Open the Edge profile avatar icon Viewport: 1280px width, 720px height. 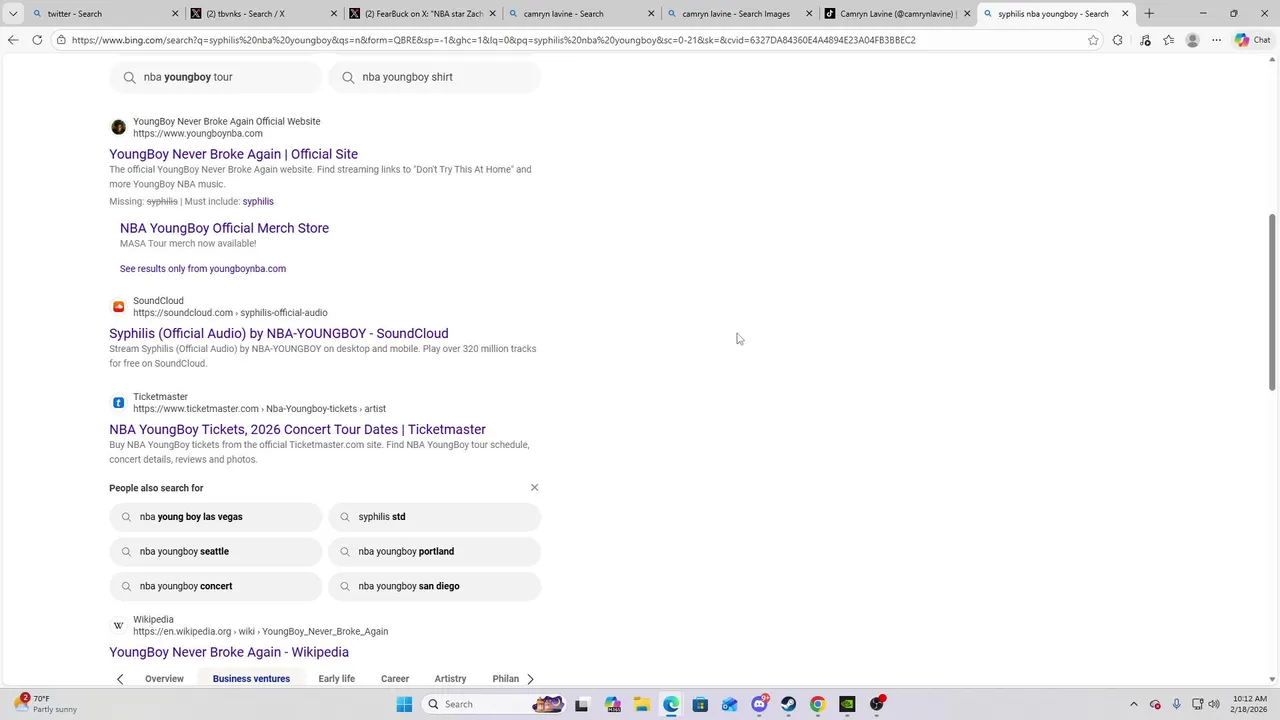[1192, 40]
